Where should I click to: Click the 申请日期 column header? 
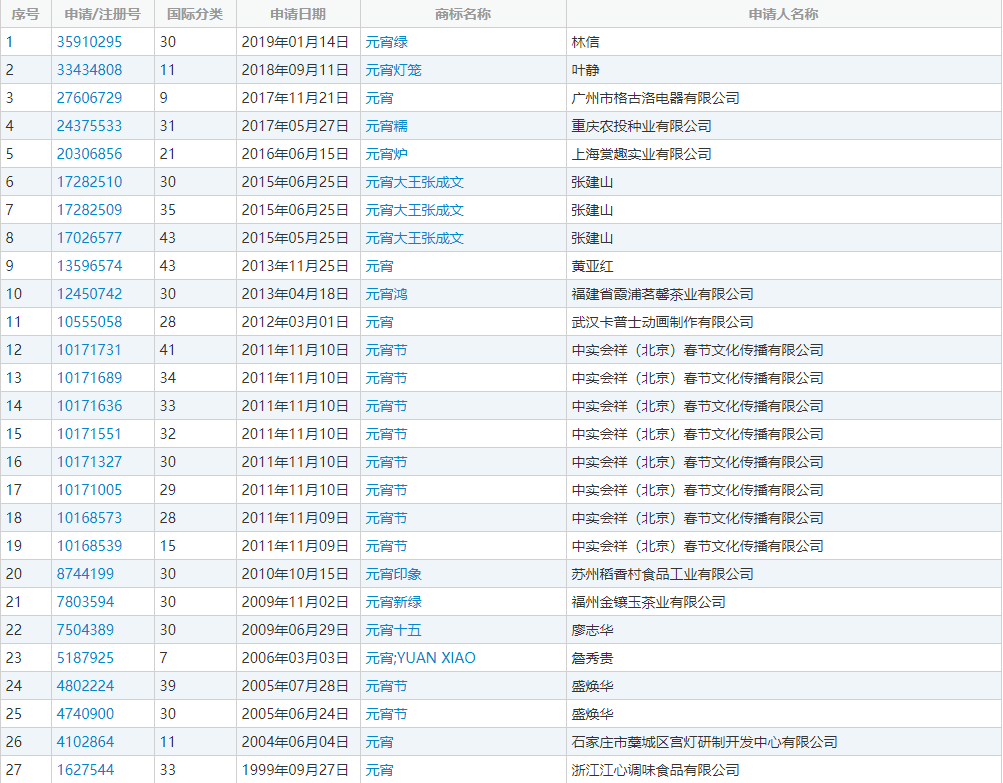[x=298, y=14]
